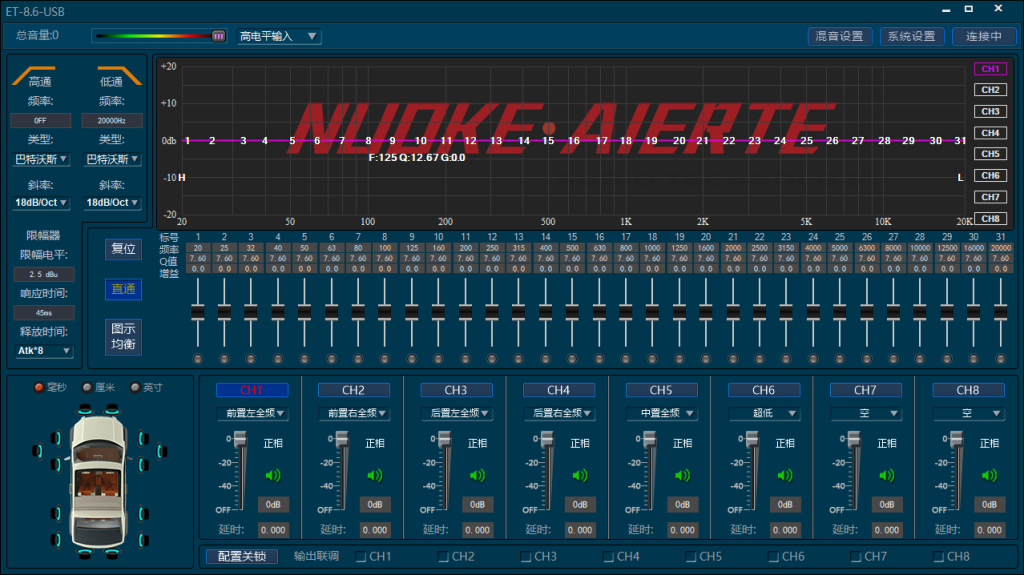Open 混音设置 mixer settings
This screenshot has width=1024, height=575.
840,36
